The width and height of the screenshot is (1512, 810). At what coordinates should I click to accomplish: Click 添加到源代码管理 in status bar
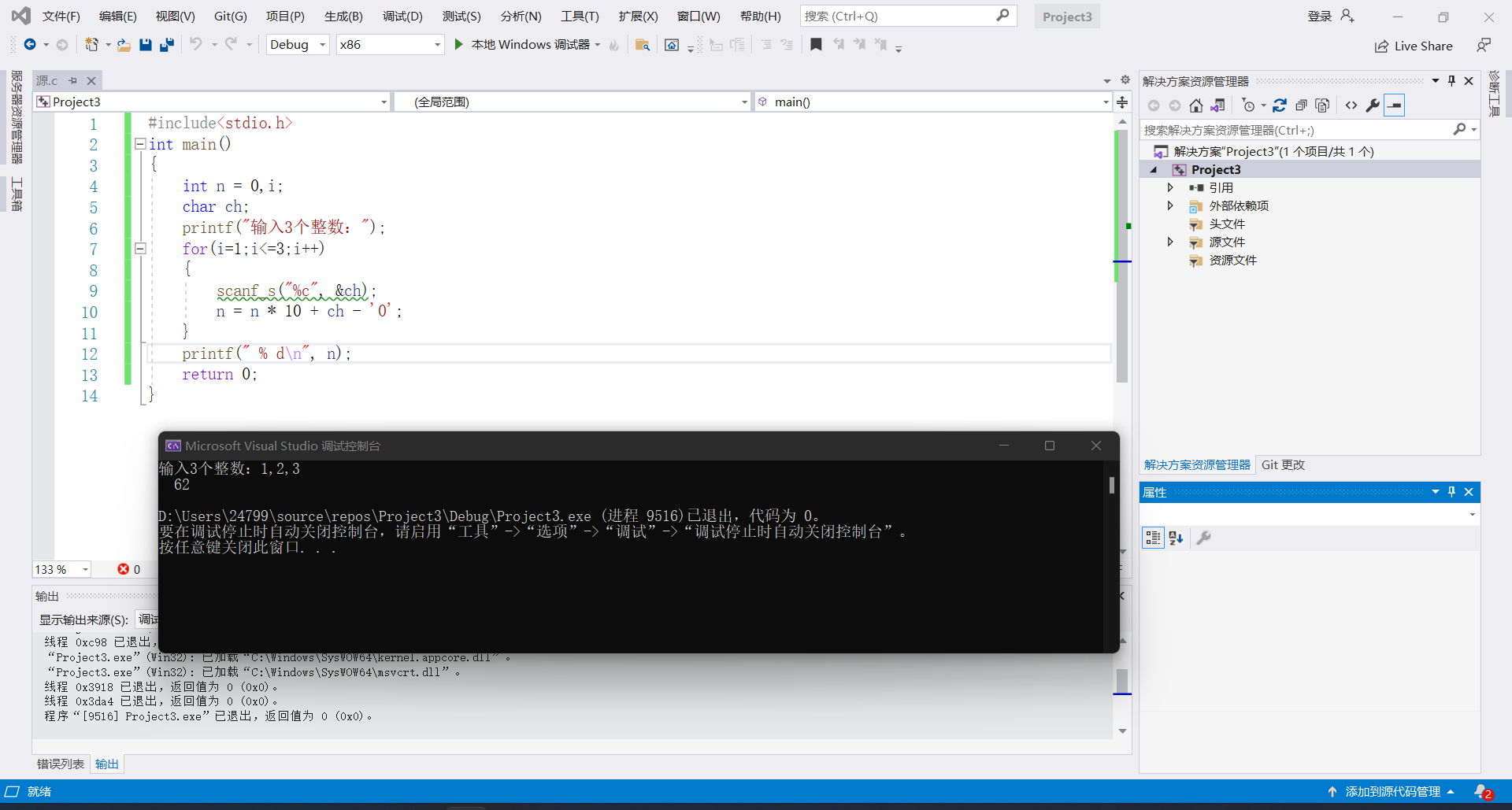click(x=1392, y=792)
